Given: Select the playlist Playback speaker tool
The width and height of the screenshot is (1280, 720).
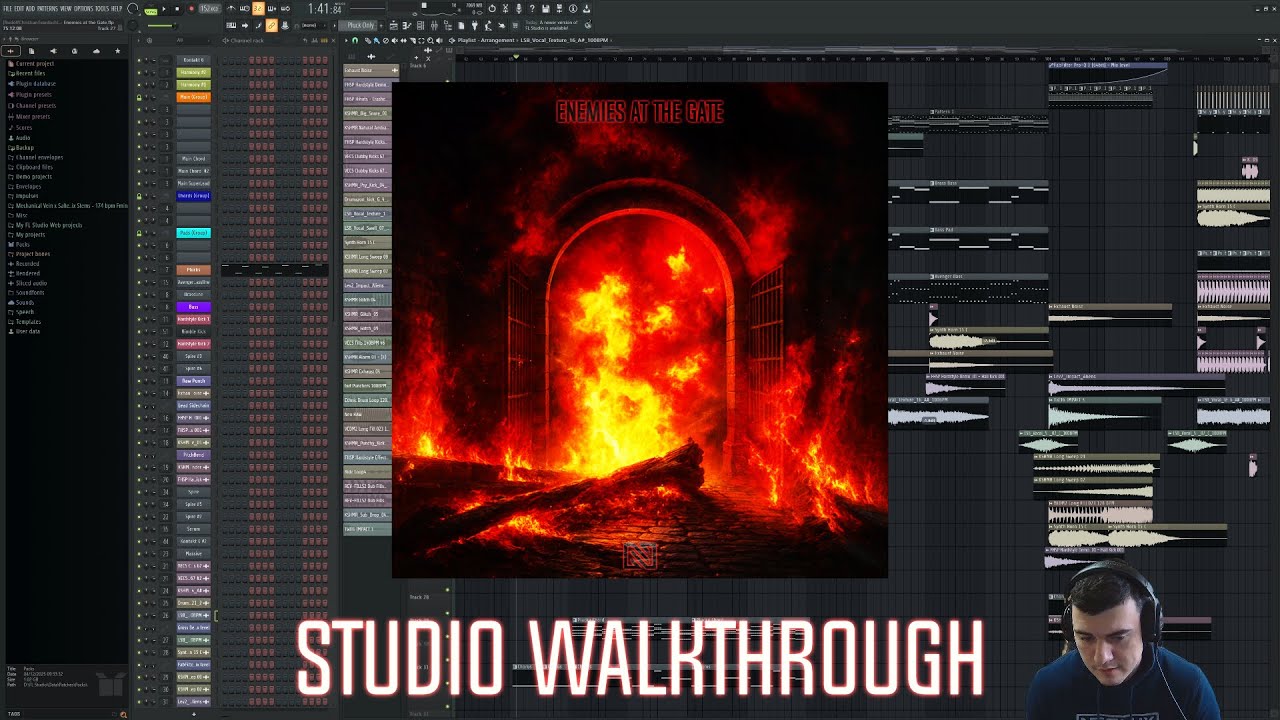Looking at the screenshot, I should tap(439, 40).
